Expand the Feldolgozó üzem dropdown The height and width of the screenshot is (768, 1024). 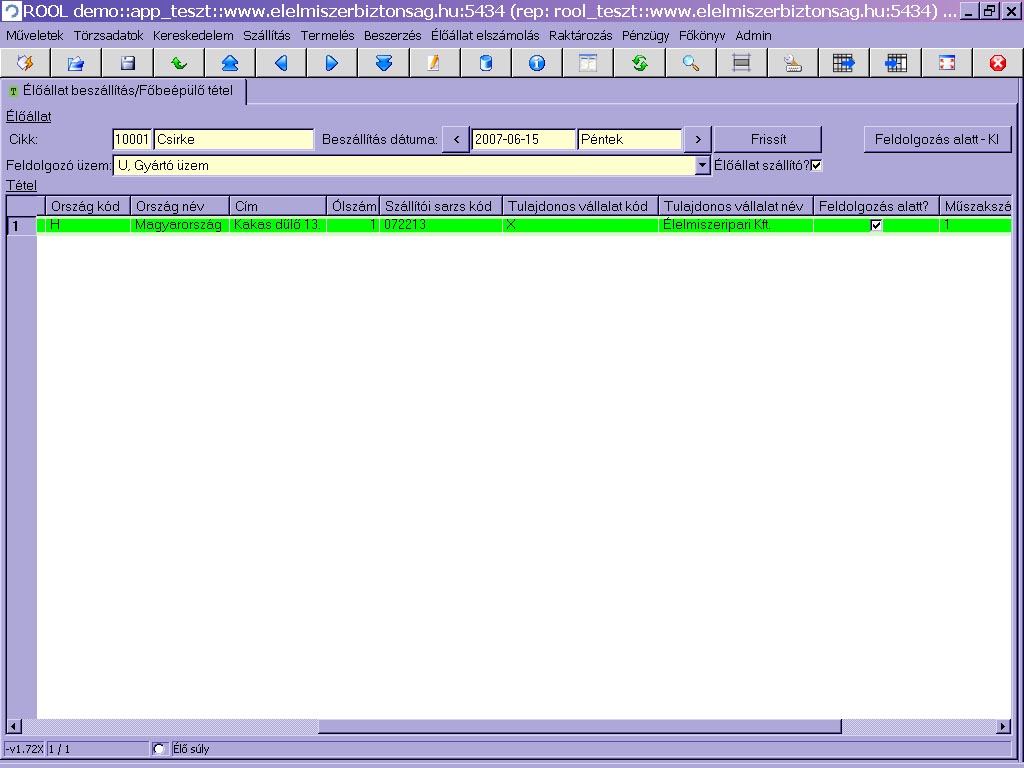coord(702,165)
